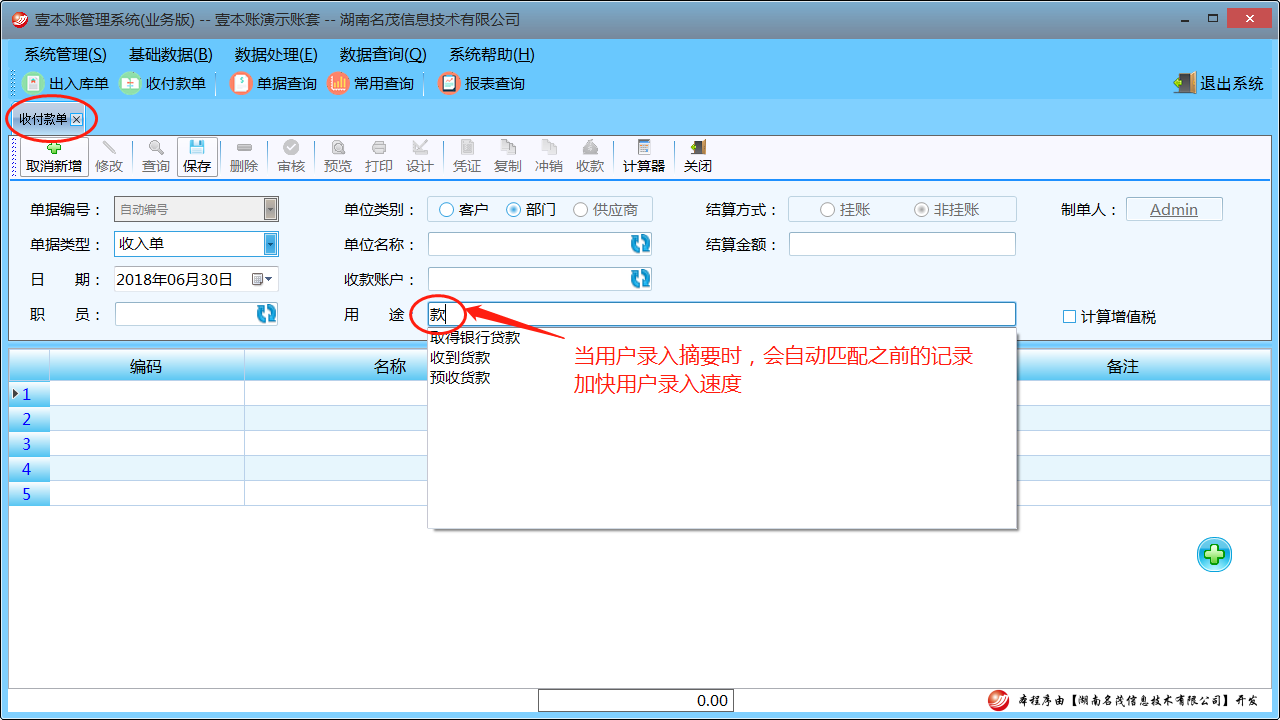Image resolution: width=1280 pixels, height=720 pixels.
Task: Close the 收付款单 tab with its X
Action: (76, 120)
